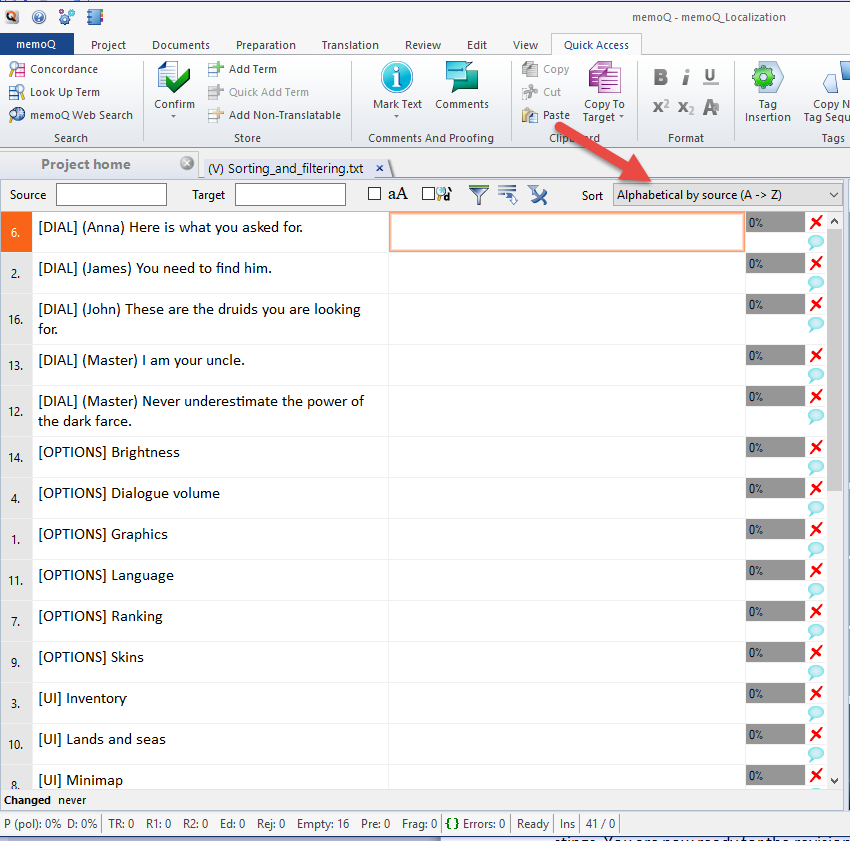This screenshot has width=850, height=841.
Task: Click the 0% match bar of Skins segment
Action: [x=775, y=652]
